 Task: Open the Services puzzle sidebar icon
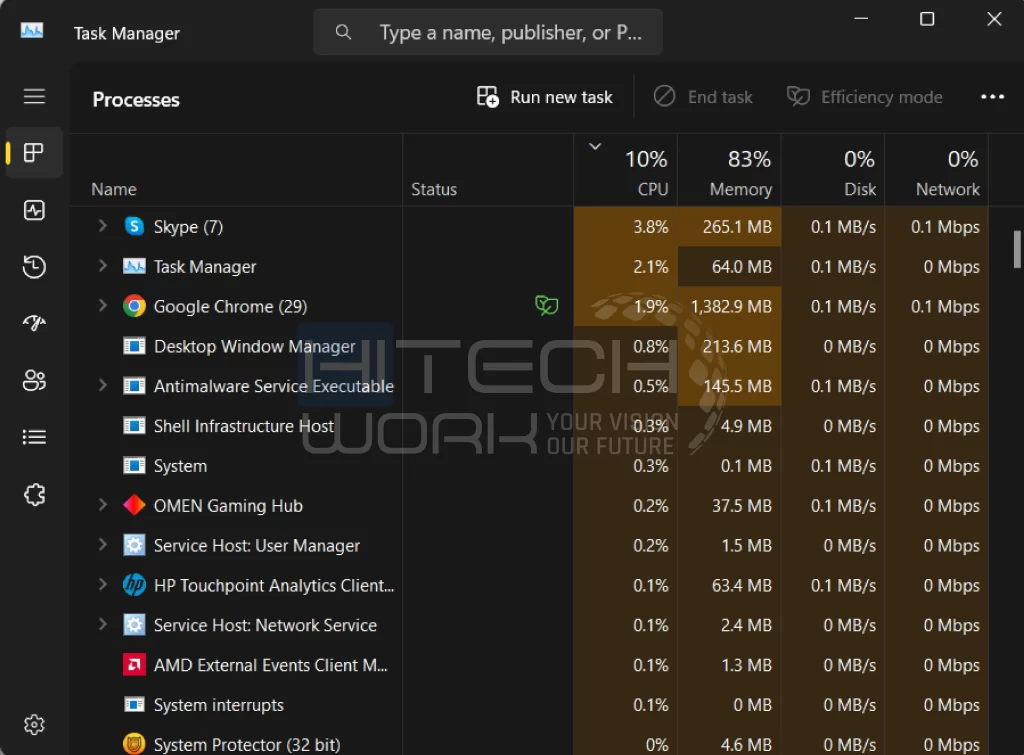pos(34,494)
